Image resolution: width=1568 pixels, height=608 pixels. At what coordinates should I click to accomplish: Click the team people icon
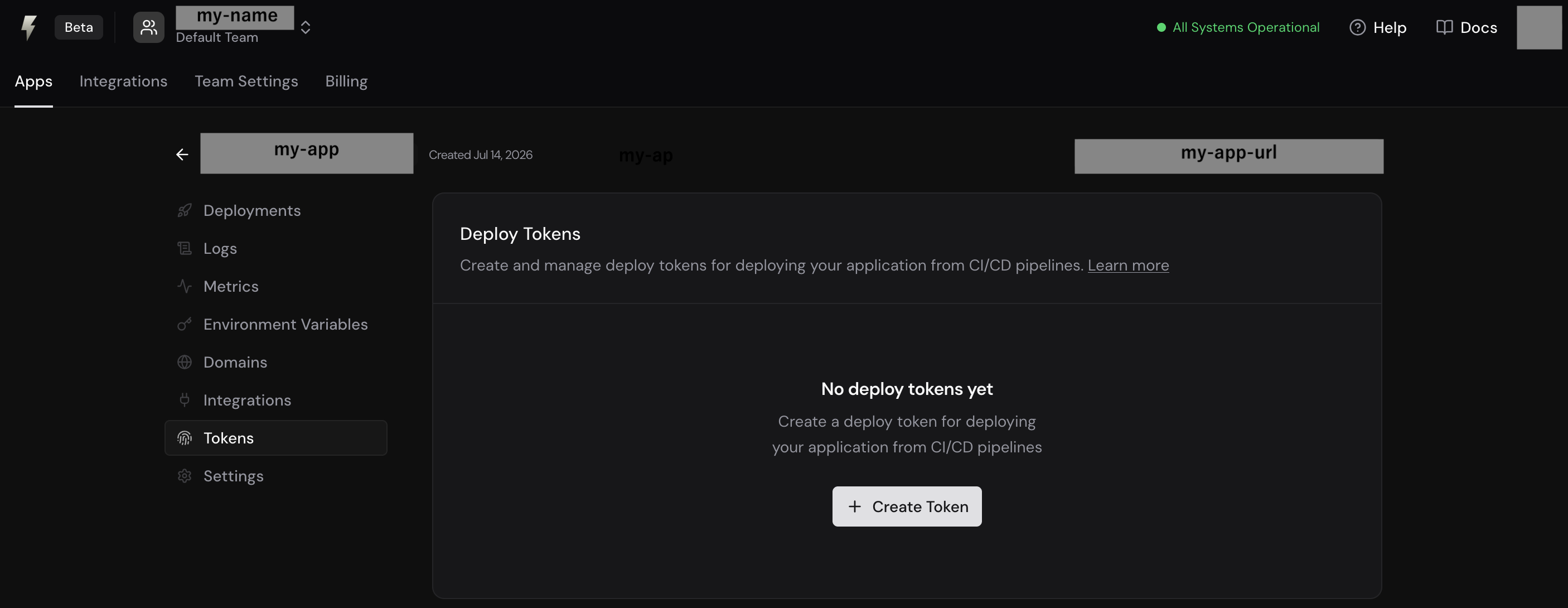[148, 27]
